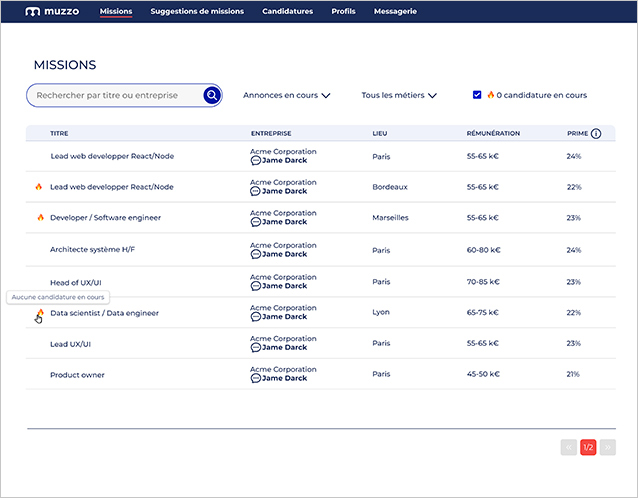Open Suggestions de missions tab
This screenshot has width=638, height=498.
click(197, 11)
